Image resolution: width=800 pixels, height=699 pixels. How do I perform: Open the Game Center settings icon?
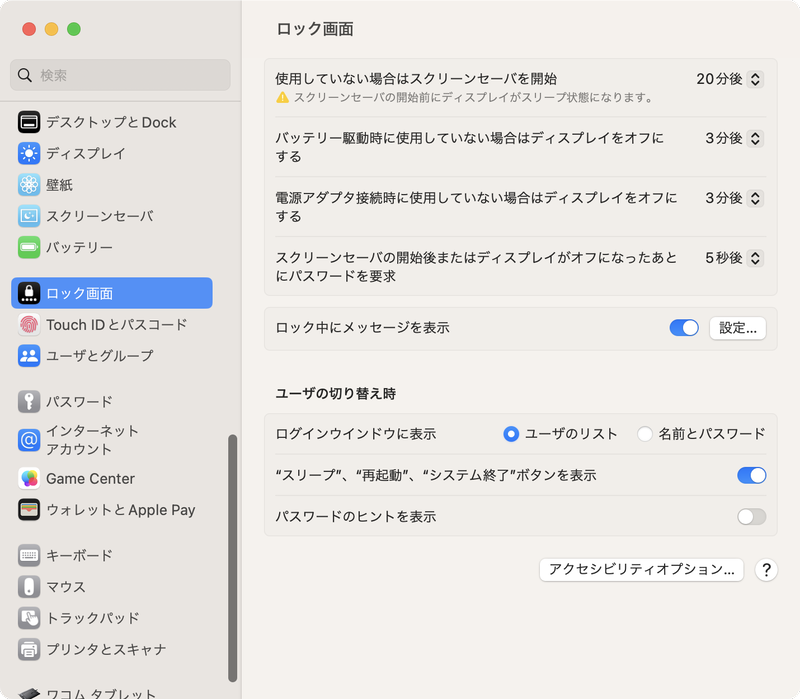tap(29, 478)
